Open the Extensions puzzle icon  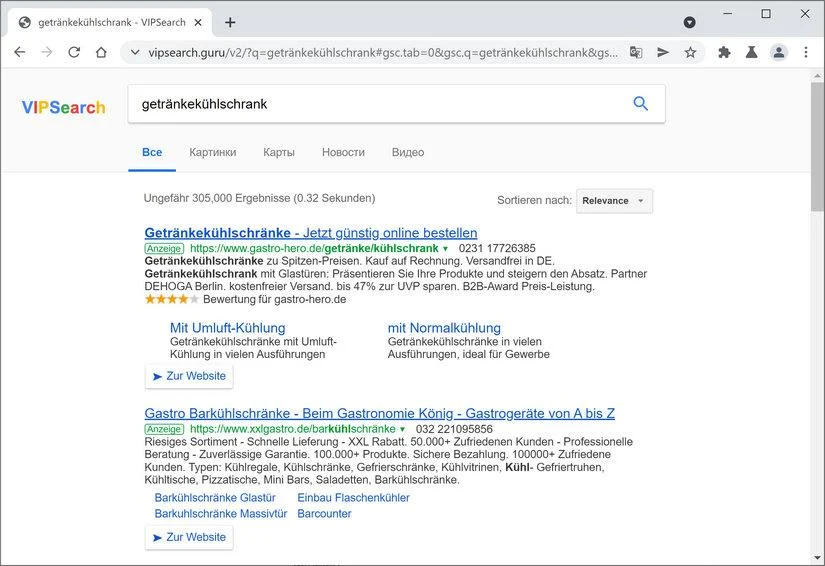pyautogui.click(x=725, y=52)
